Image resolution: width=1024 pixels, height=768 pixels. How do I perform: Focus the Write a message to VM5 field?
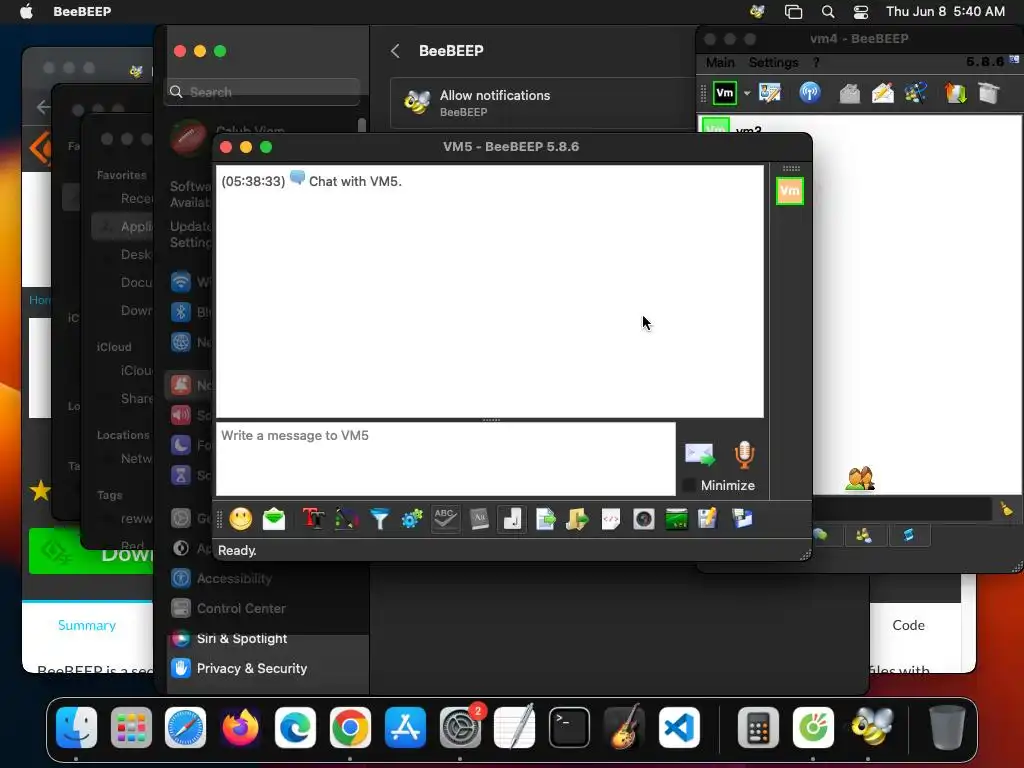(x=446, y=459)
